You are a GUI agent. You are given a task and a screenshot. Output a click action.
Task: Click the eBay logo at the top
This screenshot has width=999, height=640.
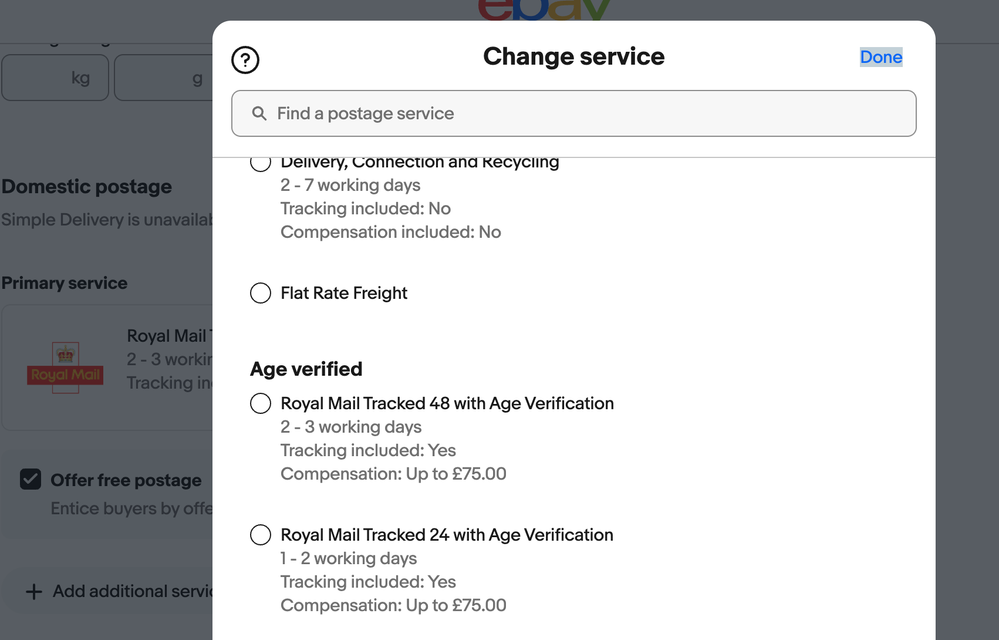pos(545,10)
